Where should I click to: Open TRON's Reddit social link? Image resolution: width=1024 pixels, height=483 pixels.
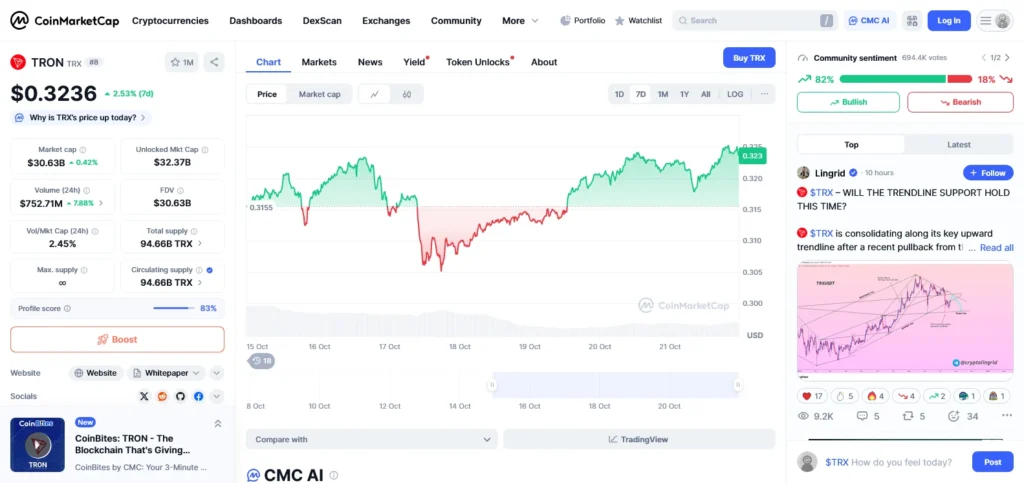[x=163, y=396]
